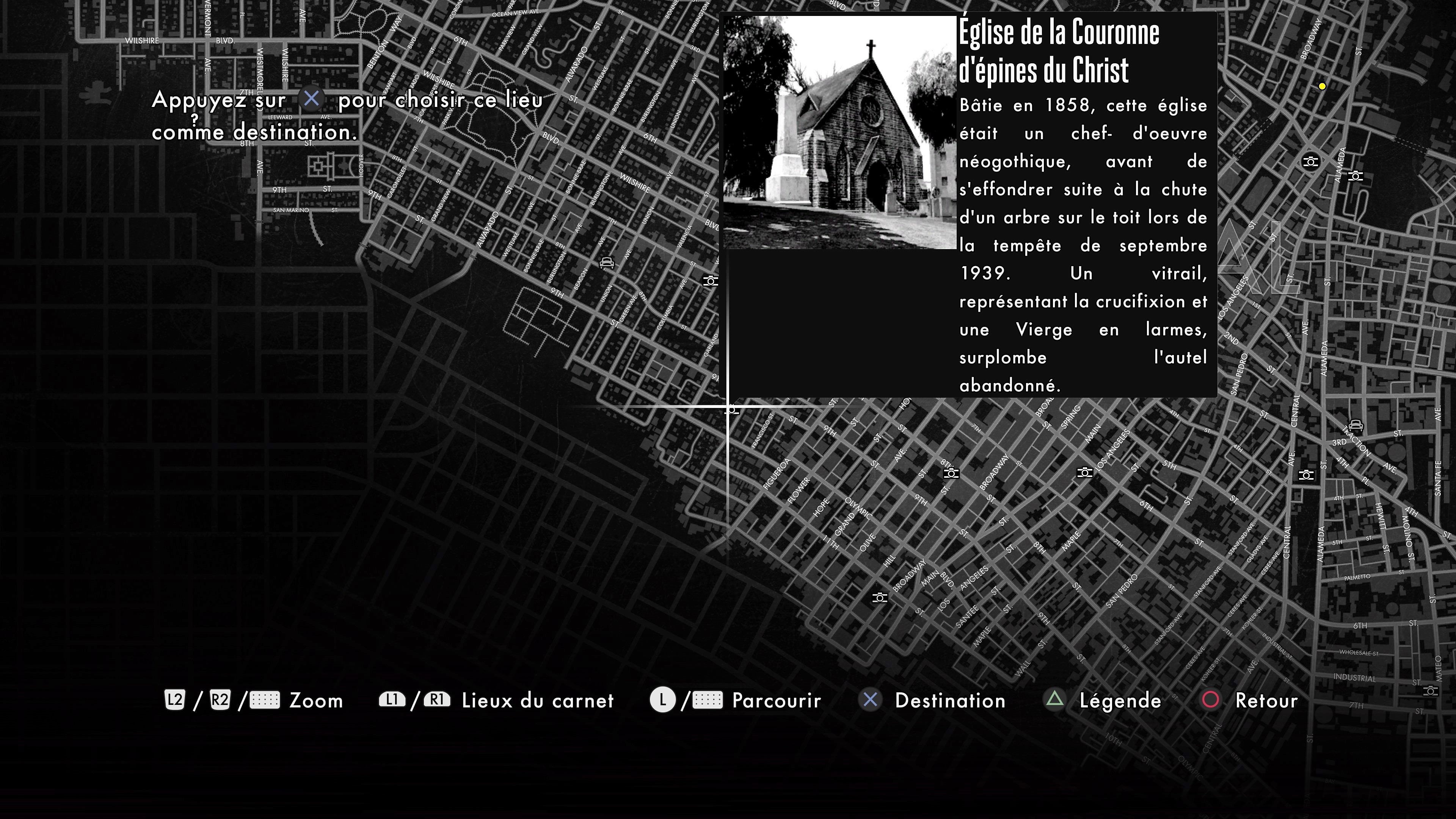Select landmark camera between Main and Los Angeles

coord(1085,471)
